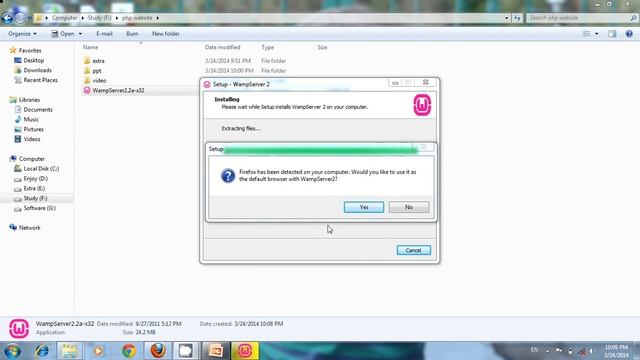Open Recent Places in the navigation pane
The height and width of the screenshot is (360, 640).
tap(40, 80)
